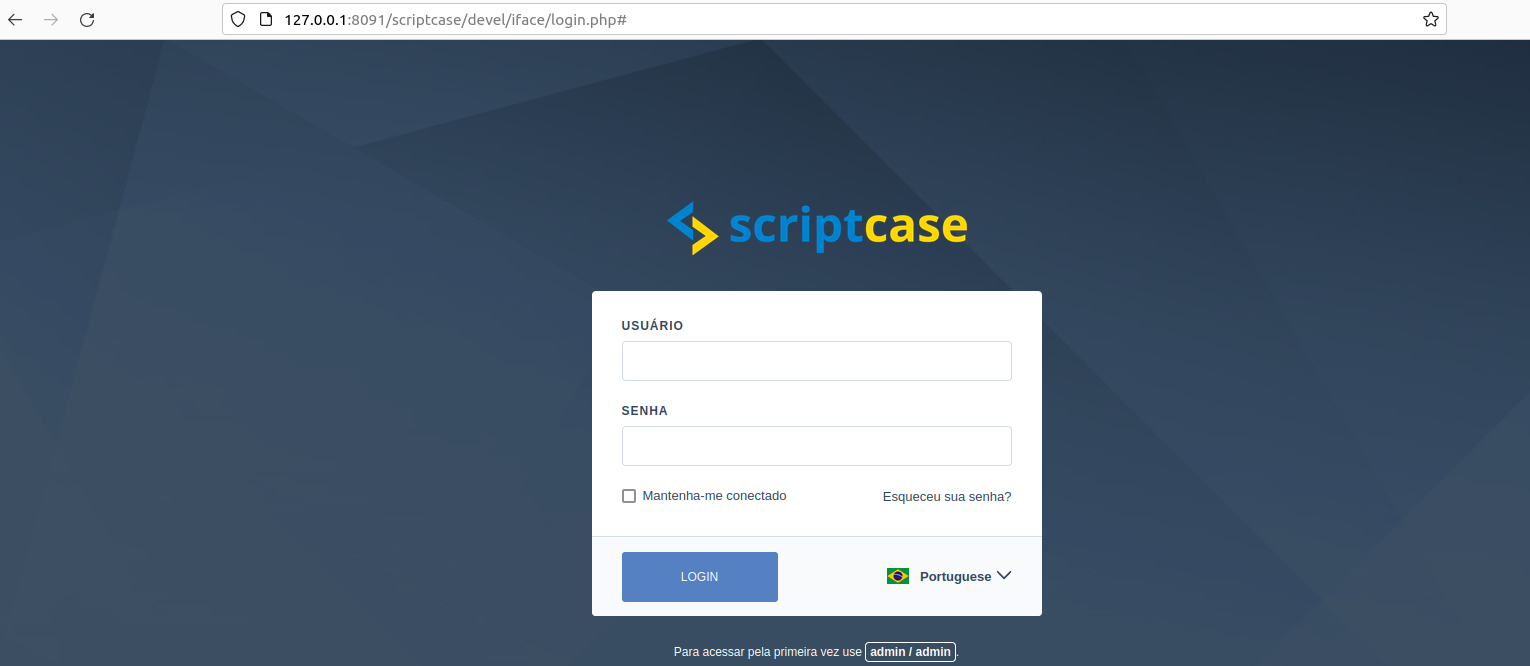Click the Mantenha-me conectado label
Image resolution: width=1530 pixels, height=666 pixels.
tap(714, 496)
